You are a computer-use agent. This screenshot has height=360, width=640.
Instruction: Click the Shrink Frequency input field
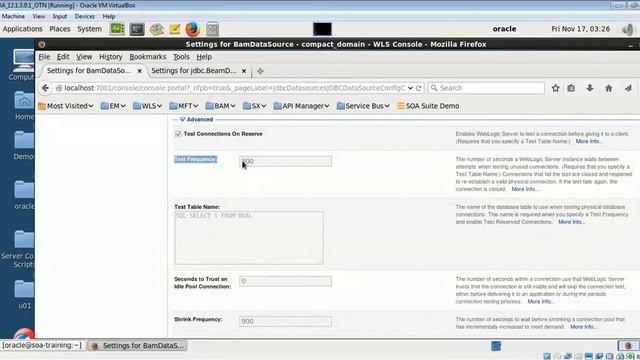(285, 321)
